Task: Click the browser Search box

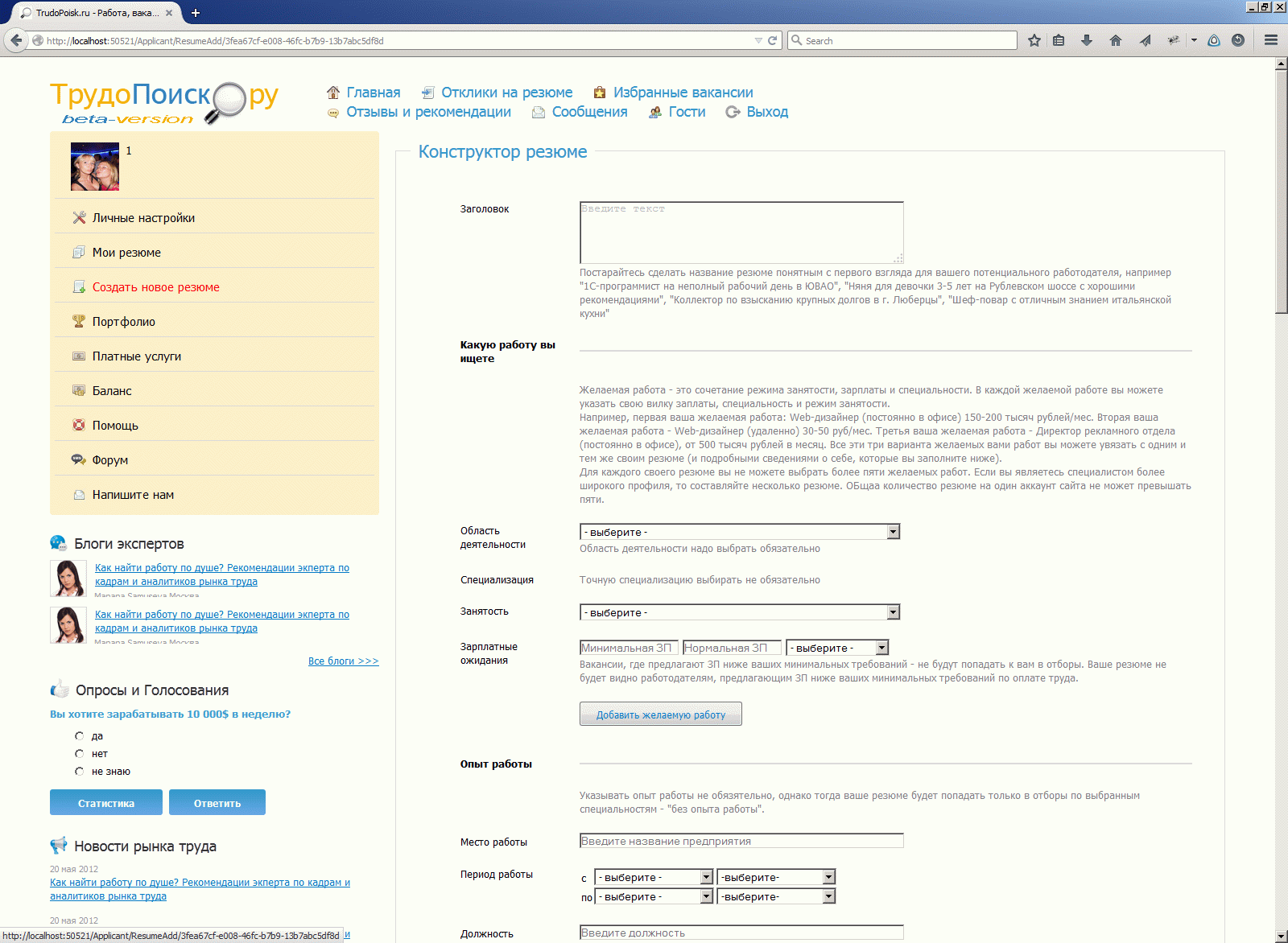Action: (x=902, y=40)
